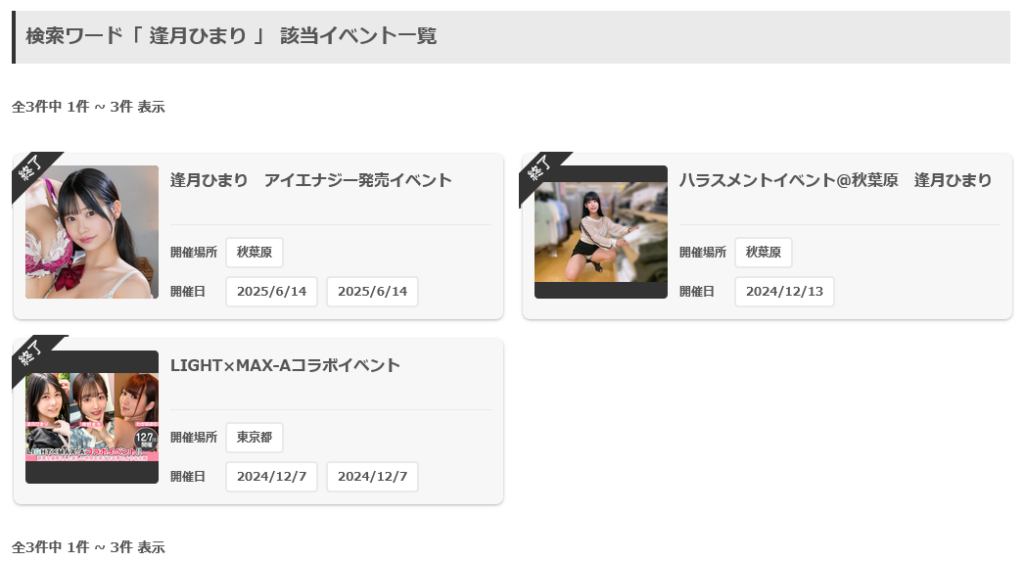
Task: Click the 終了 ribbon on the ハラスメントイベント card
Action: 541,170
